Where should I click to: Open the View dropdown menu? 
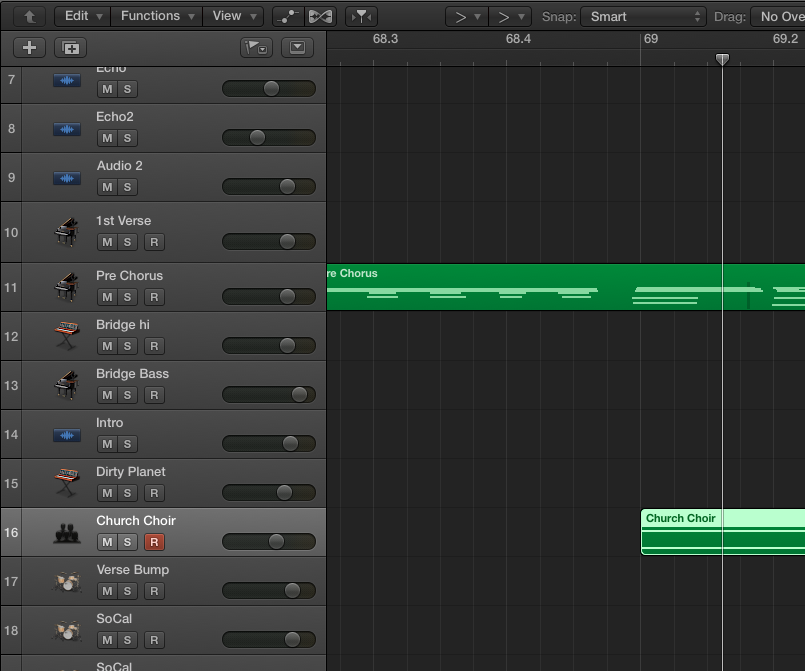point(234,16)
